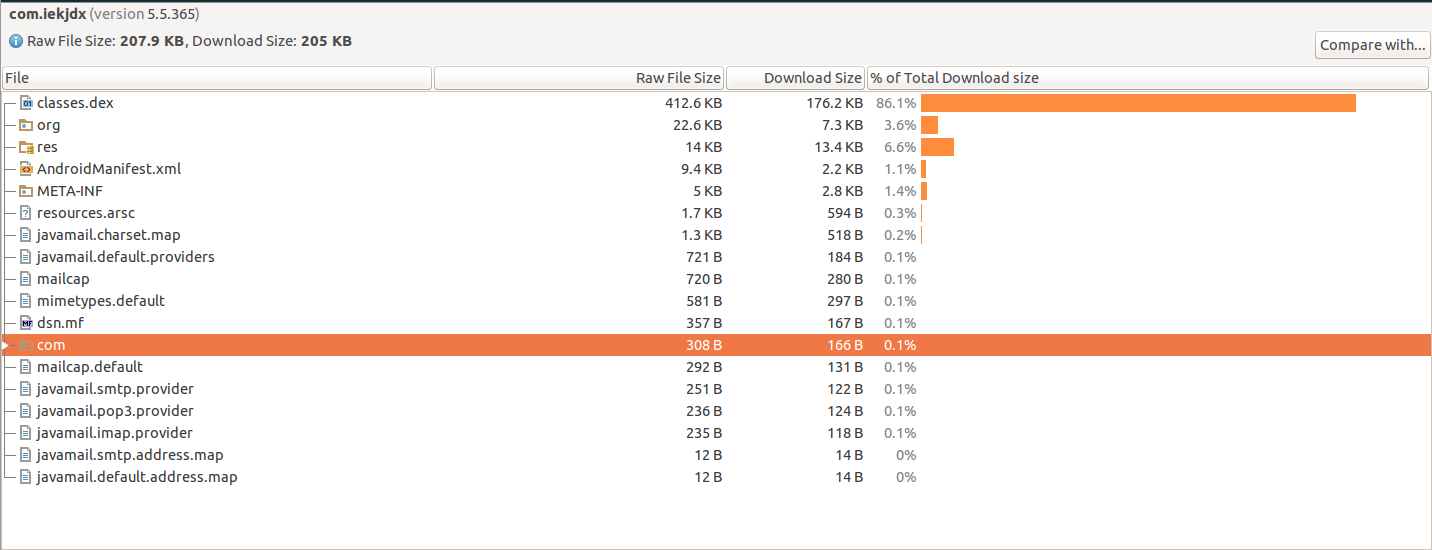This screenshot has width=1432, height=550.
Task: Select resources.arsc in the file list
Action: coord(86,213)
